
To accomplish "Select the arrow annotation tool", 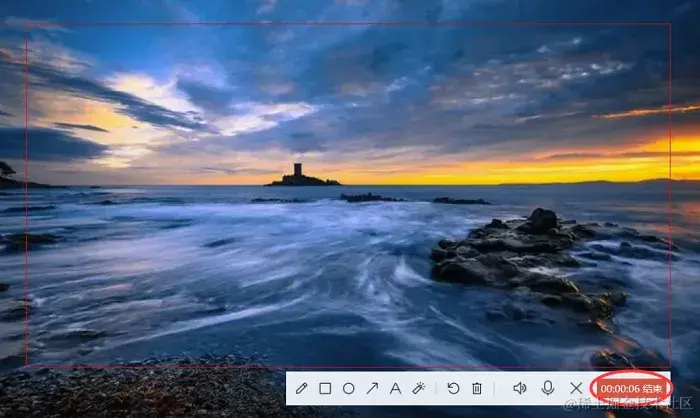I will pos(372,388).
